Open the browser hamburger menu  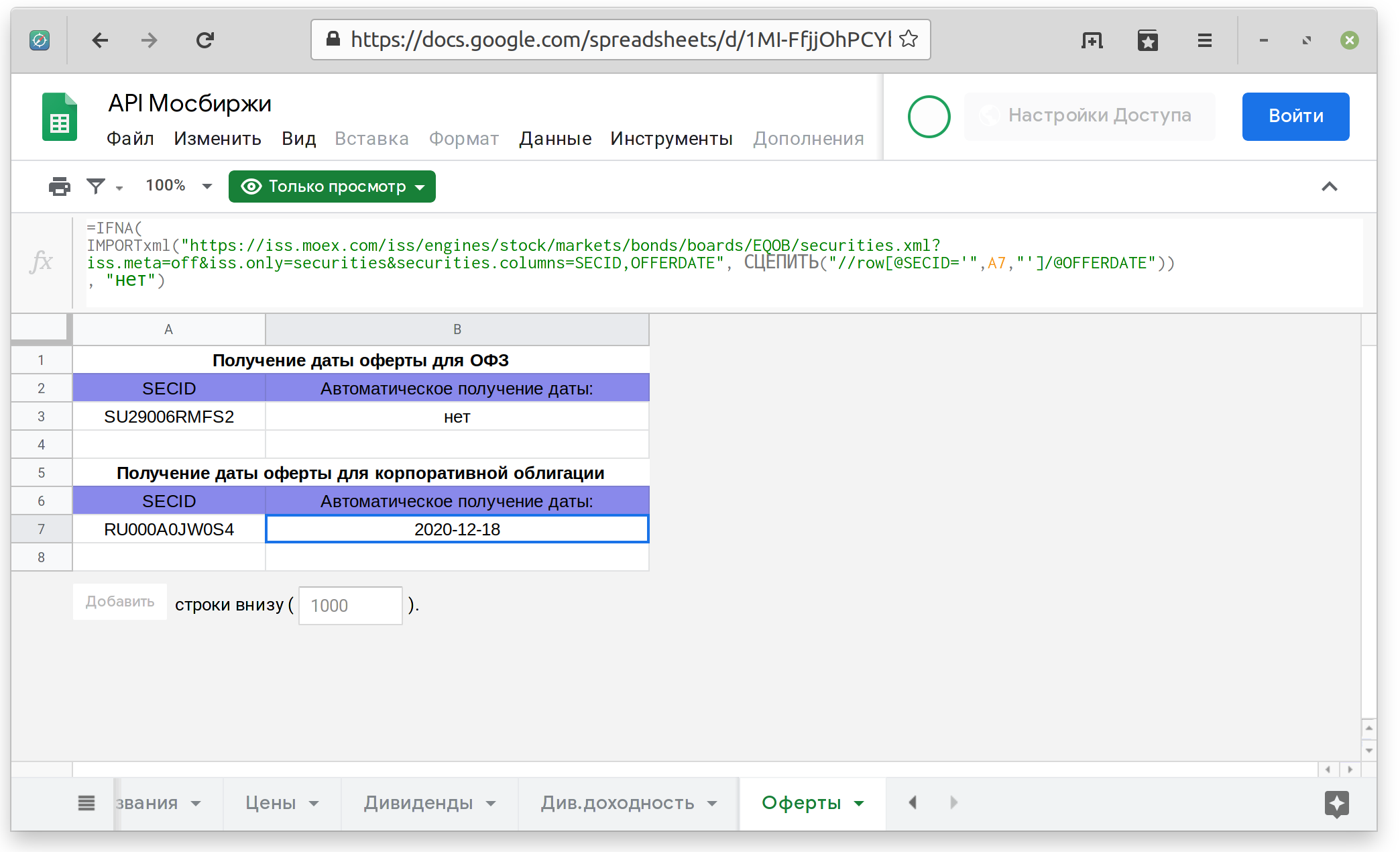click(x=1204, y=41)
